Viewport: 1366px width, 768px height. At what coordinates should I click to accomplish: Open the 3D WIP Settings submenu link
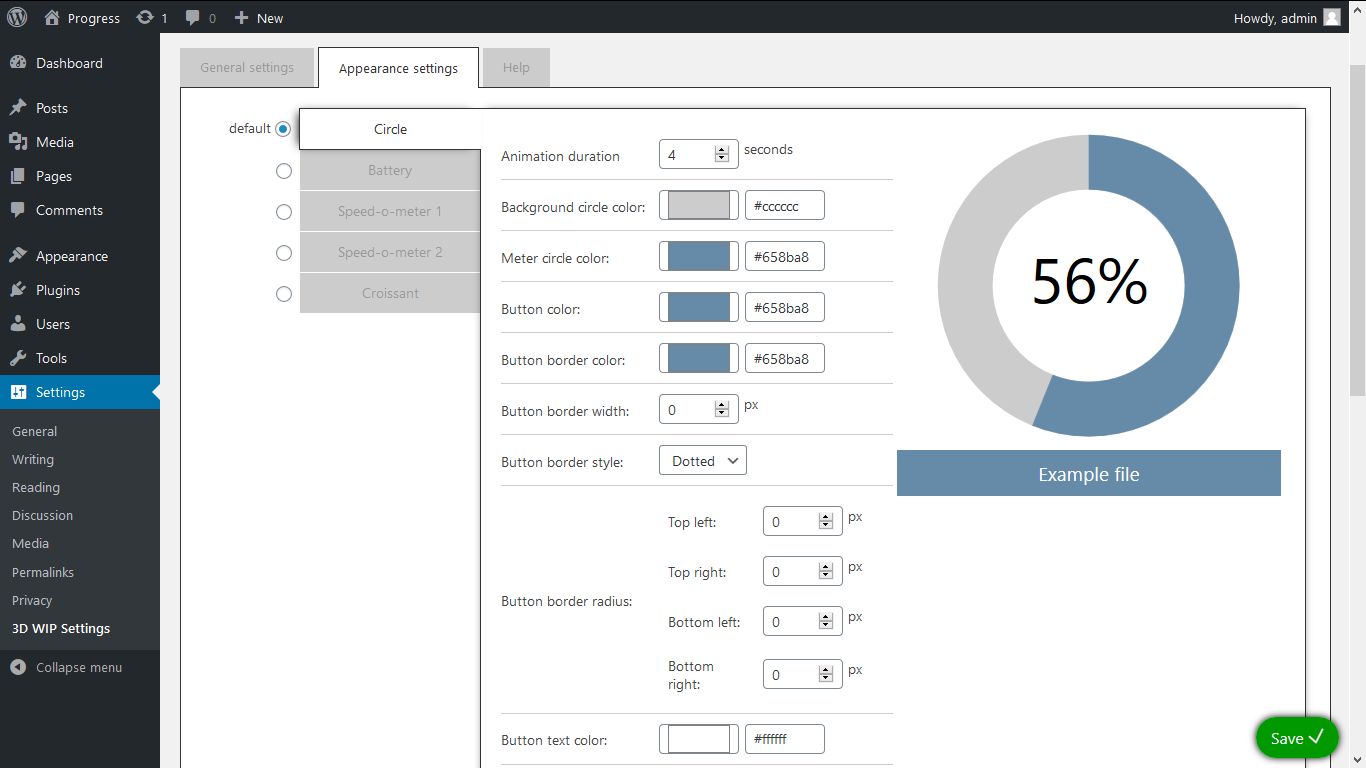tap(61, 629)
